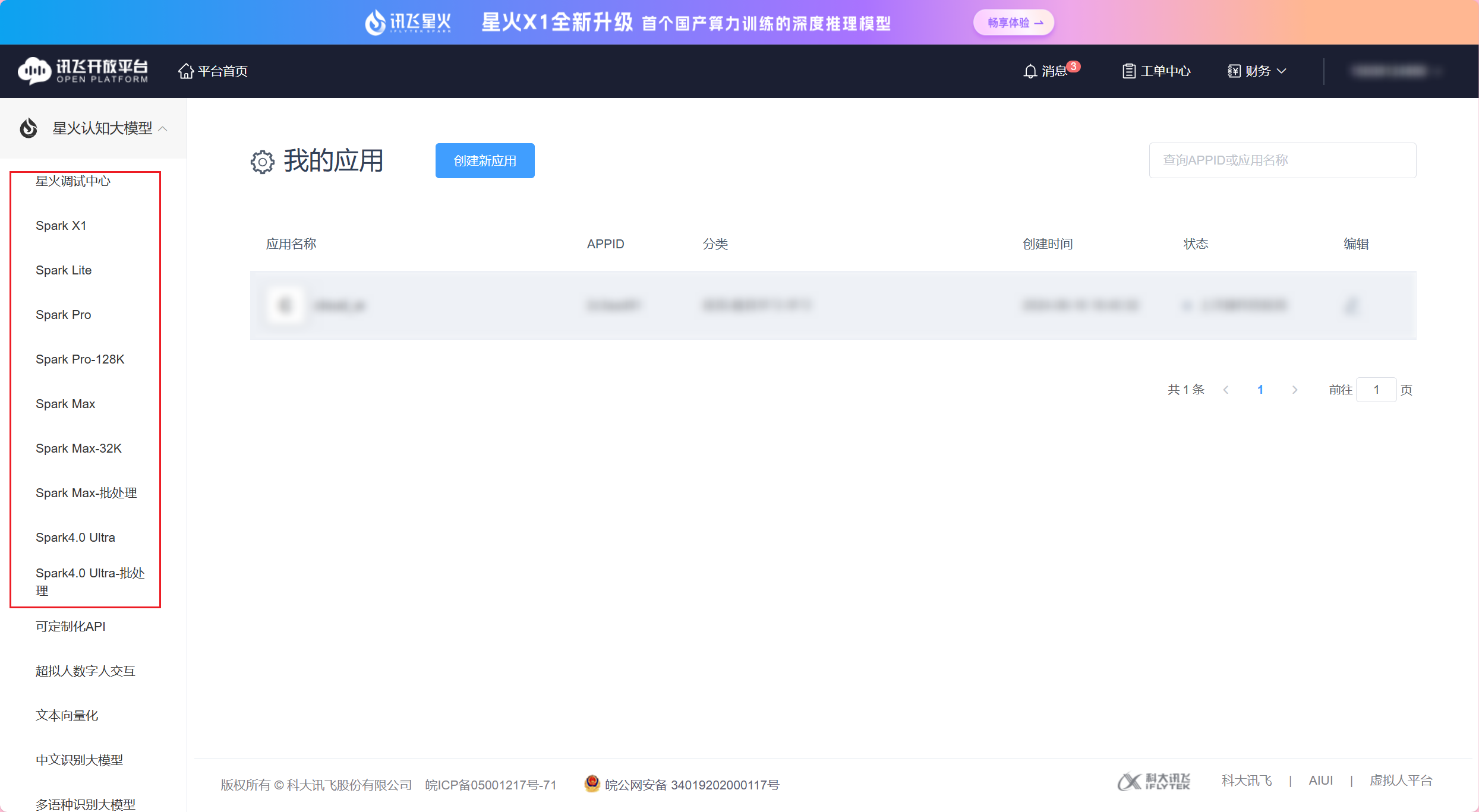Screen dimensions: 1479x812
Task: Open 可定制化API in sidebar
Action: pos(70,627)
